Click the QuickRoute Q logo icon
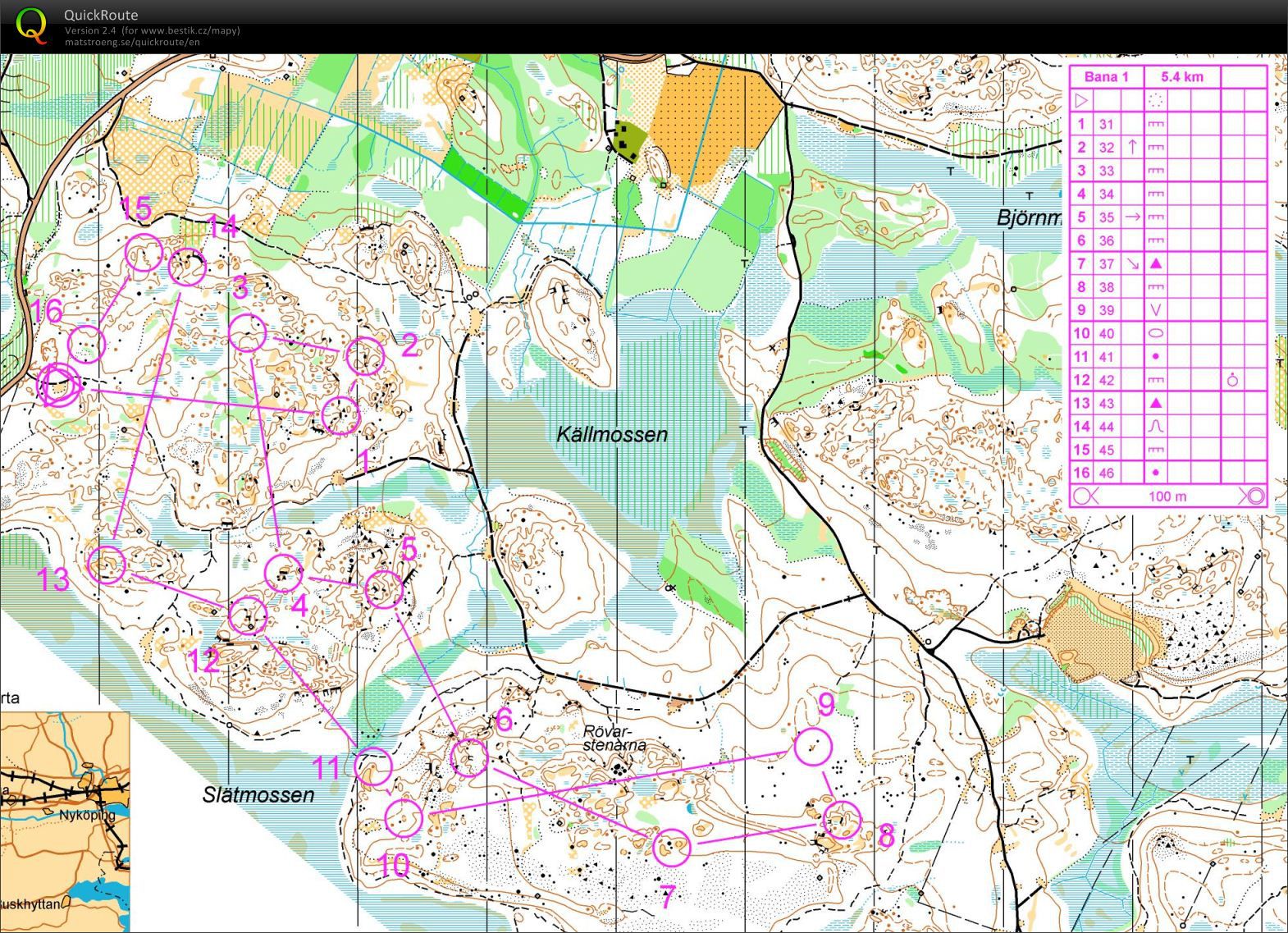1288x933 pixels. (x=31, y=25)
